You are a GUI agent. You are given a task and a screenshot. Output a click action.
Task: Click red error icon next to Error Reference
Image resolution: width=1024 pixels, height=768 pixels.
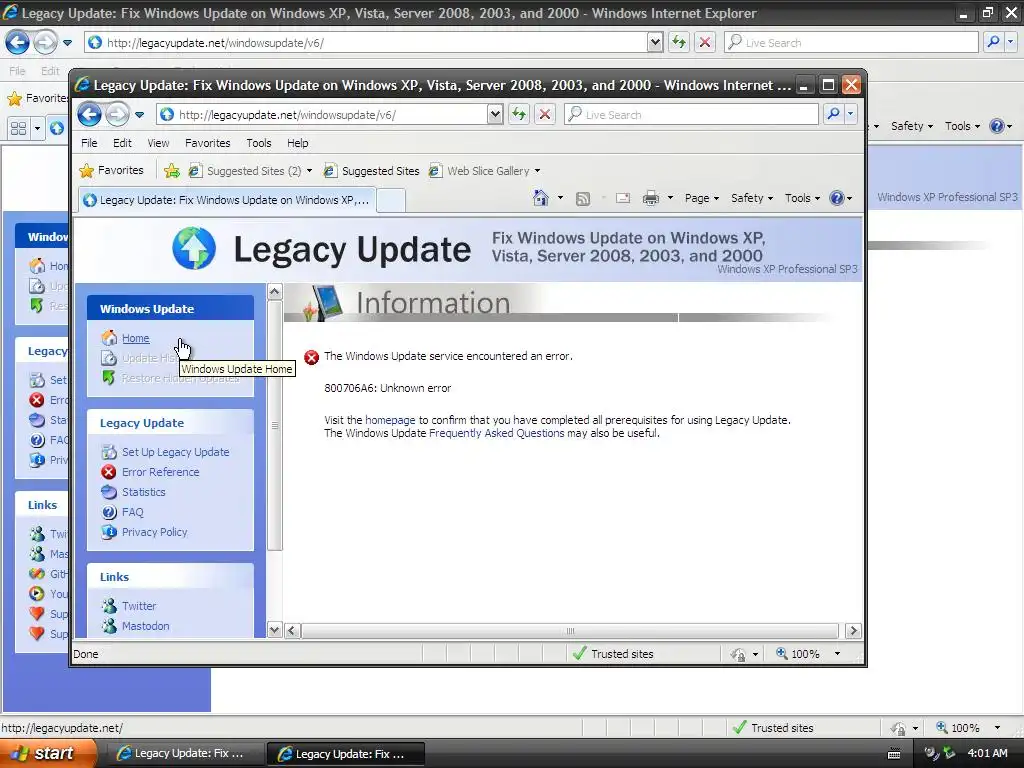point(109,472)
